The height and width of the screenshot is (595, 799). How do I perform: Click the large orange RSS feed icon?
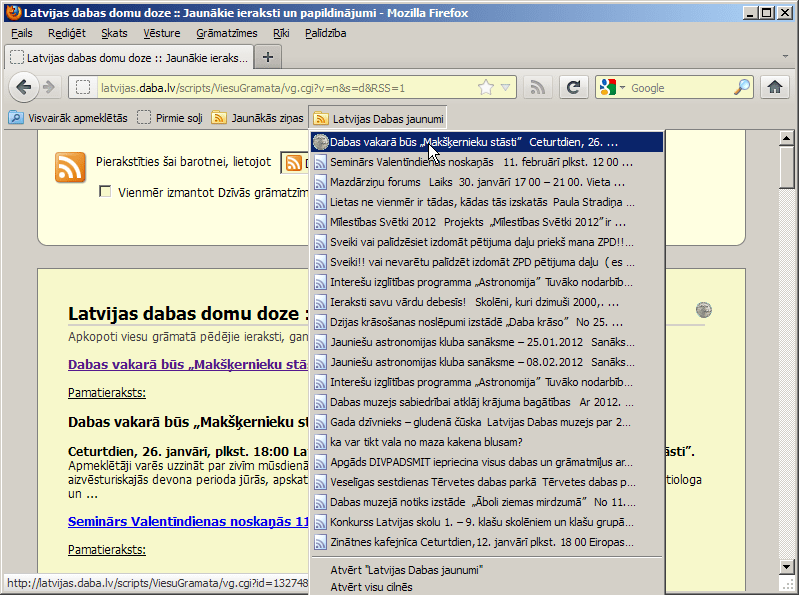70,167
